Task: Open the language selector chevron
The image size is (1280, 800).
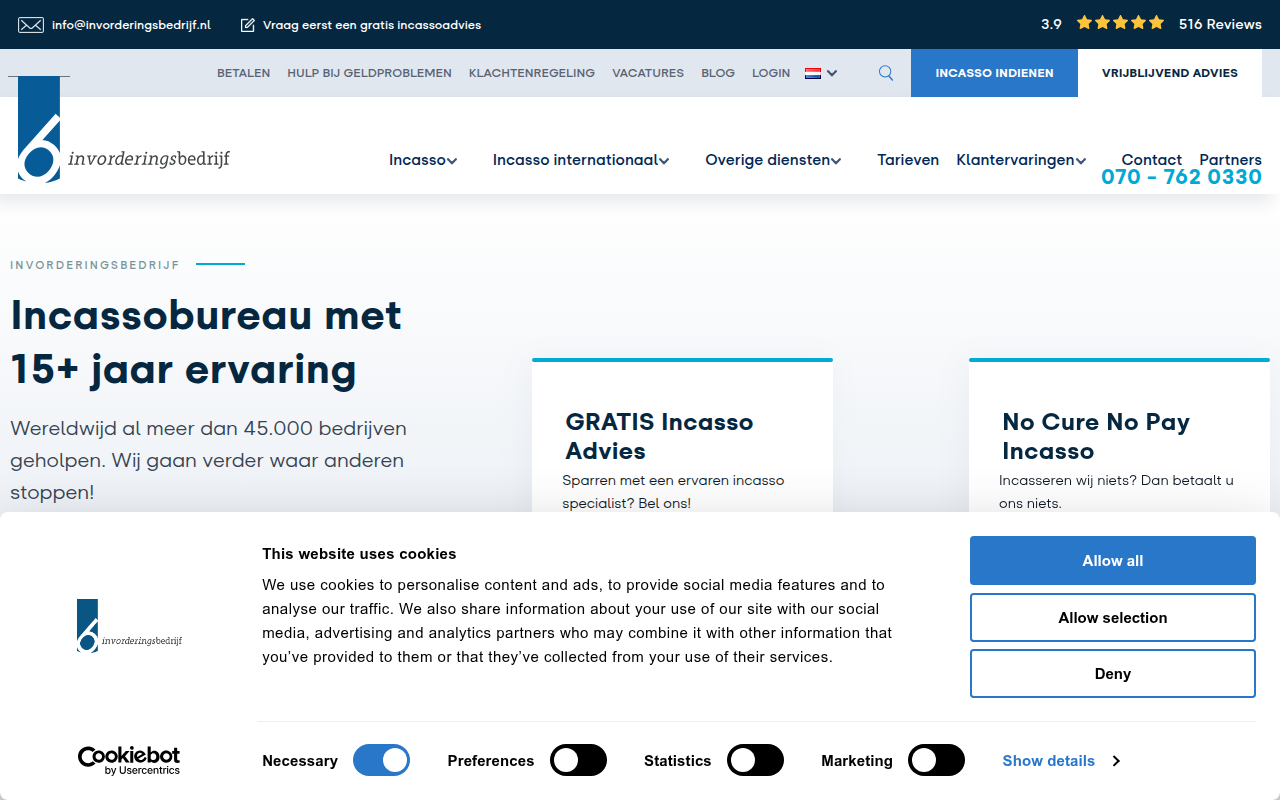Action: 832,73
